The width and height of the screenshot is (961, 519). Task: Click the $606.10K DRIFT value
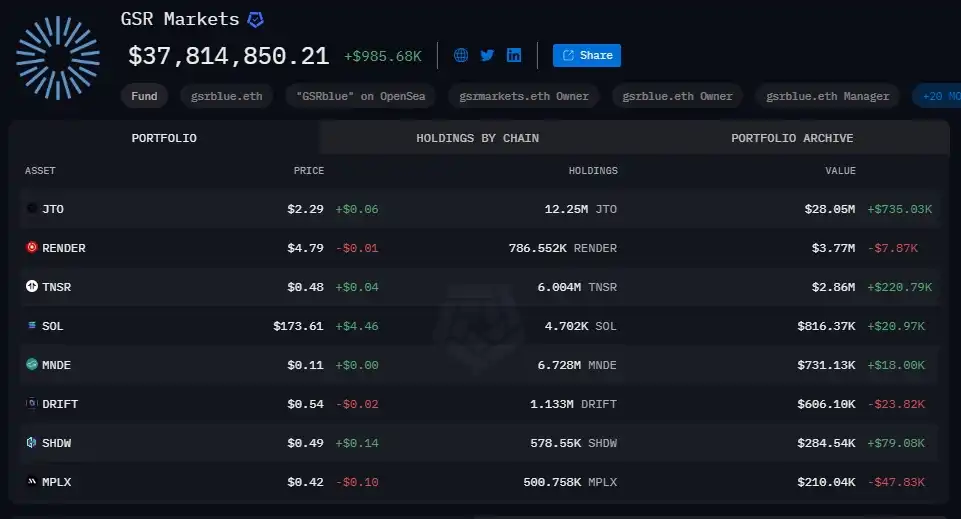click(826, 404)
